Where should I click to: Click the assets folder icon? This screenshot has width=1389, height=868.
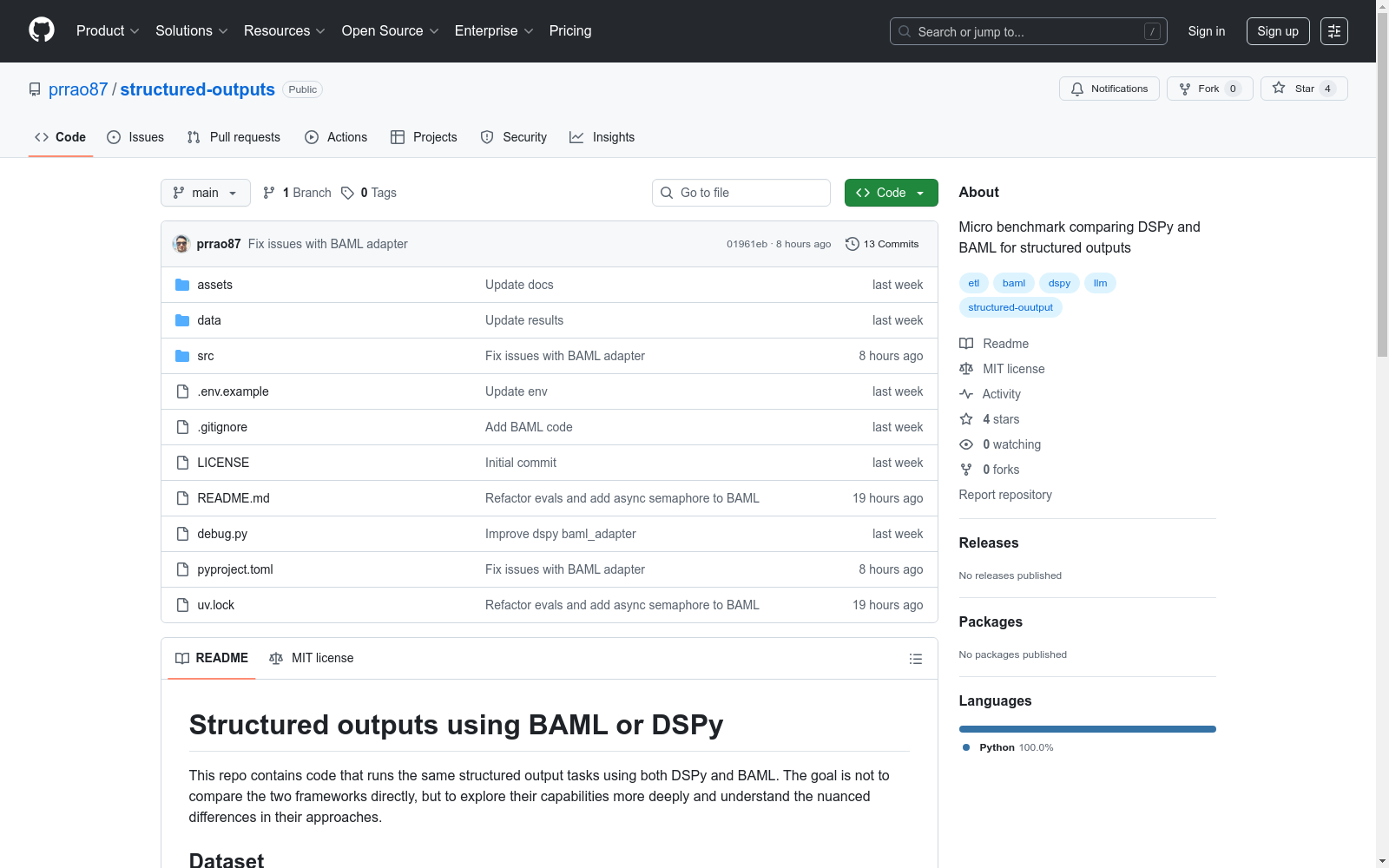182,285
